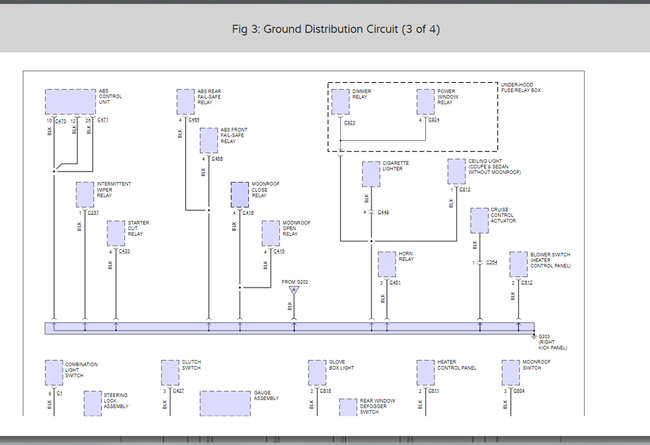Click the Moonroof Open Relay box

point(270,232)
